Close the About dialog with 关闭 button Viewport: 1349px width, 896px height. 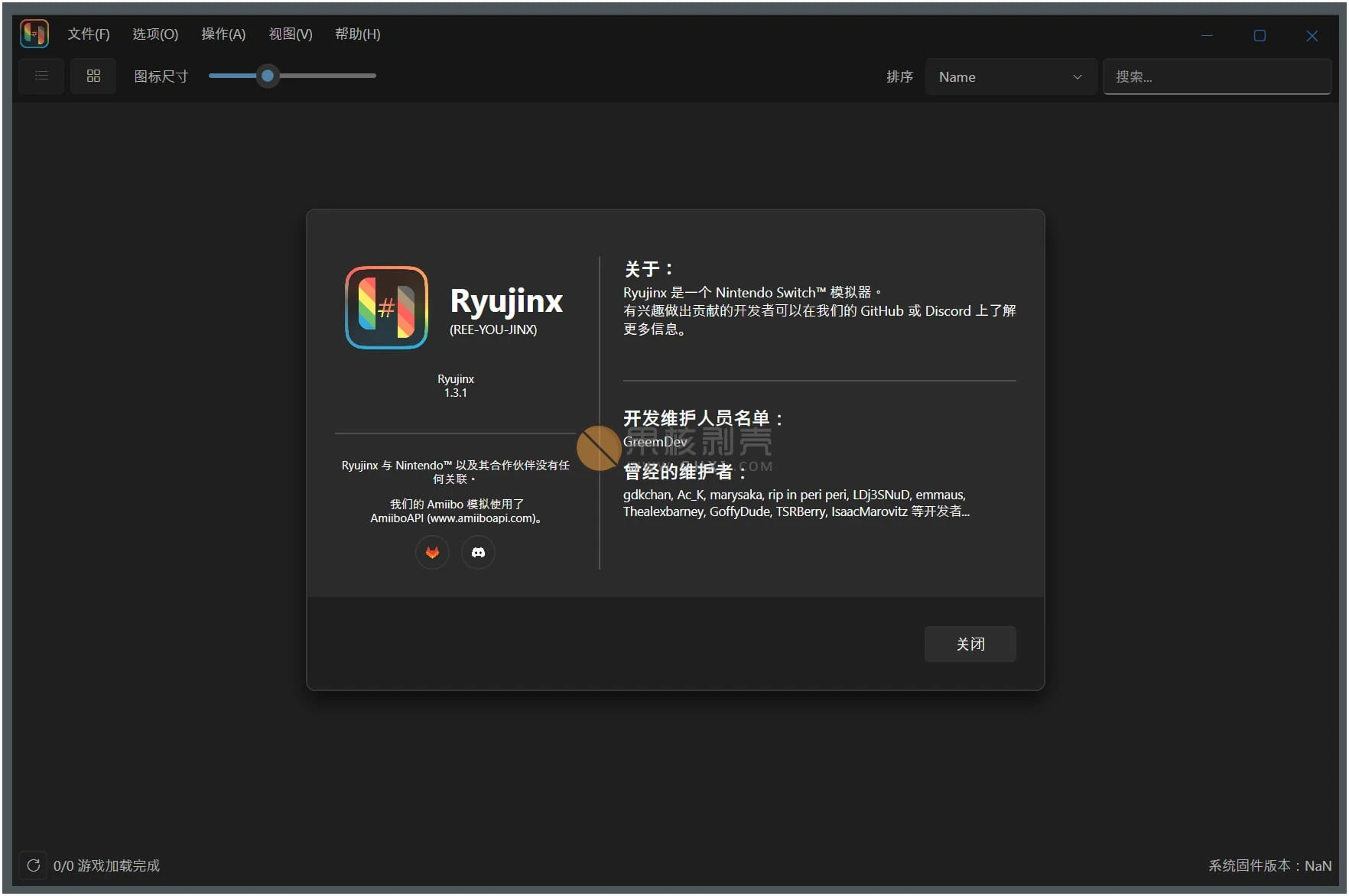coord(970,644)
